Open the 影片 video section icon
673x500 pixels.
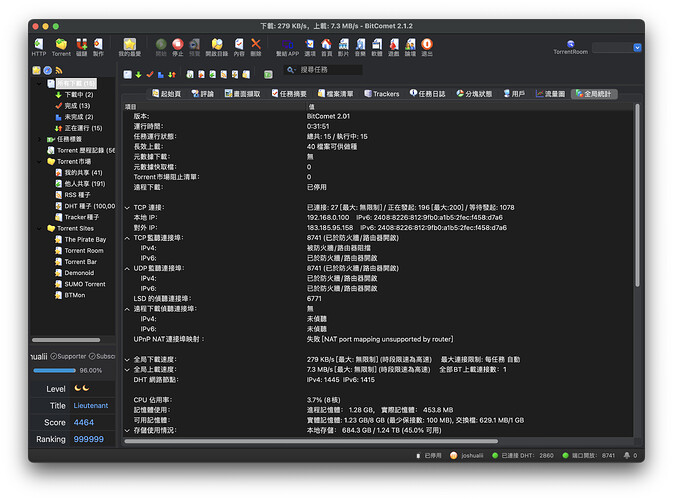[343, 47]
